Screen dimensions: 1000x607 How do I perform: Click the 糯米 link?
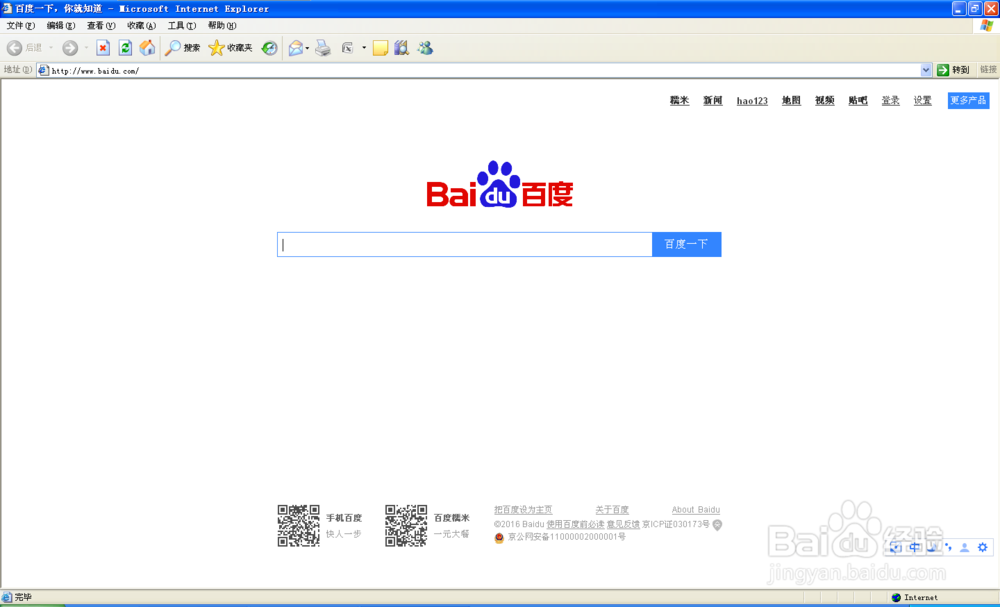click(x=679, y=101)
